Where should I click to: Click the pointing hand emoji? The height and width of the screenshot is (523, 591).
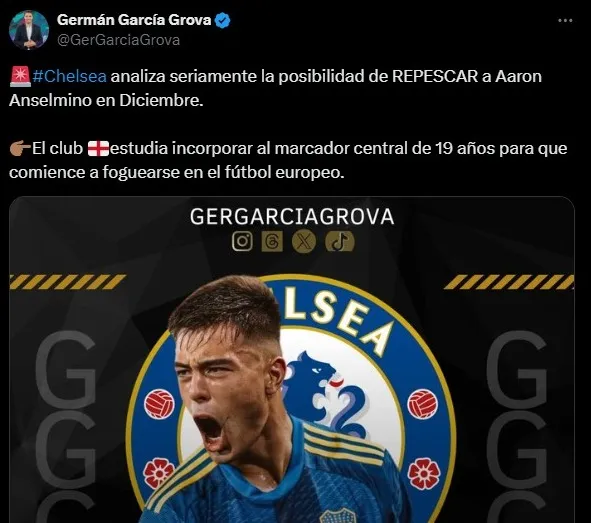[x=20, y=148]
